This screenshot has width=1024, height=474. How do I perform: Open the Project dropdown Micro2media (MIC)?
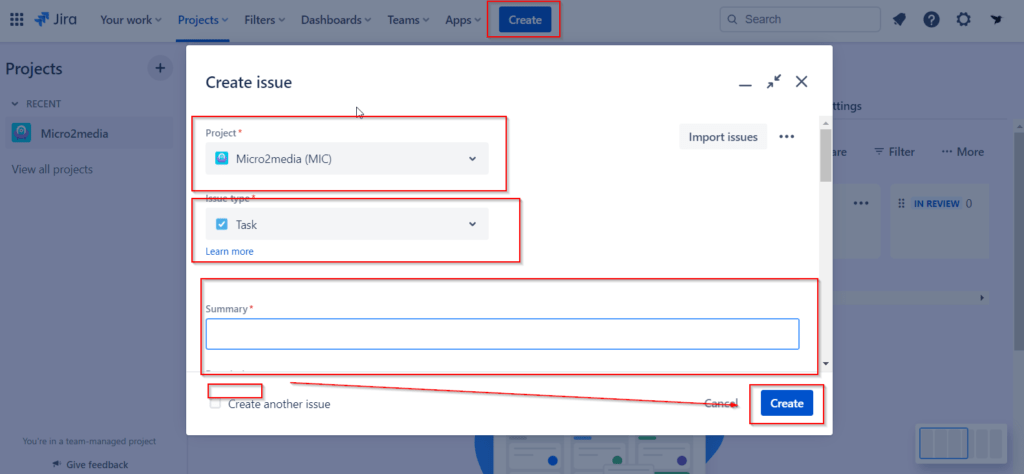(347, 158)
